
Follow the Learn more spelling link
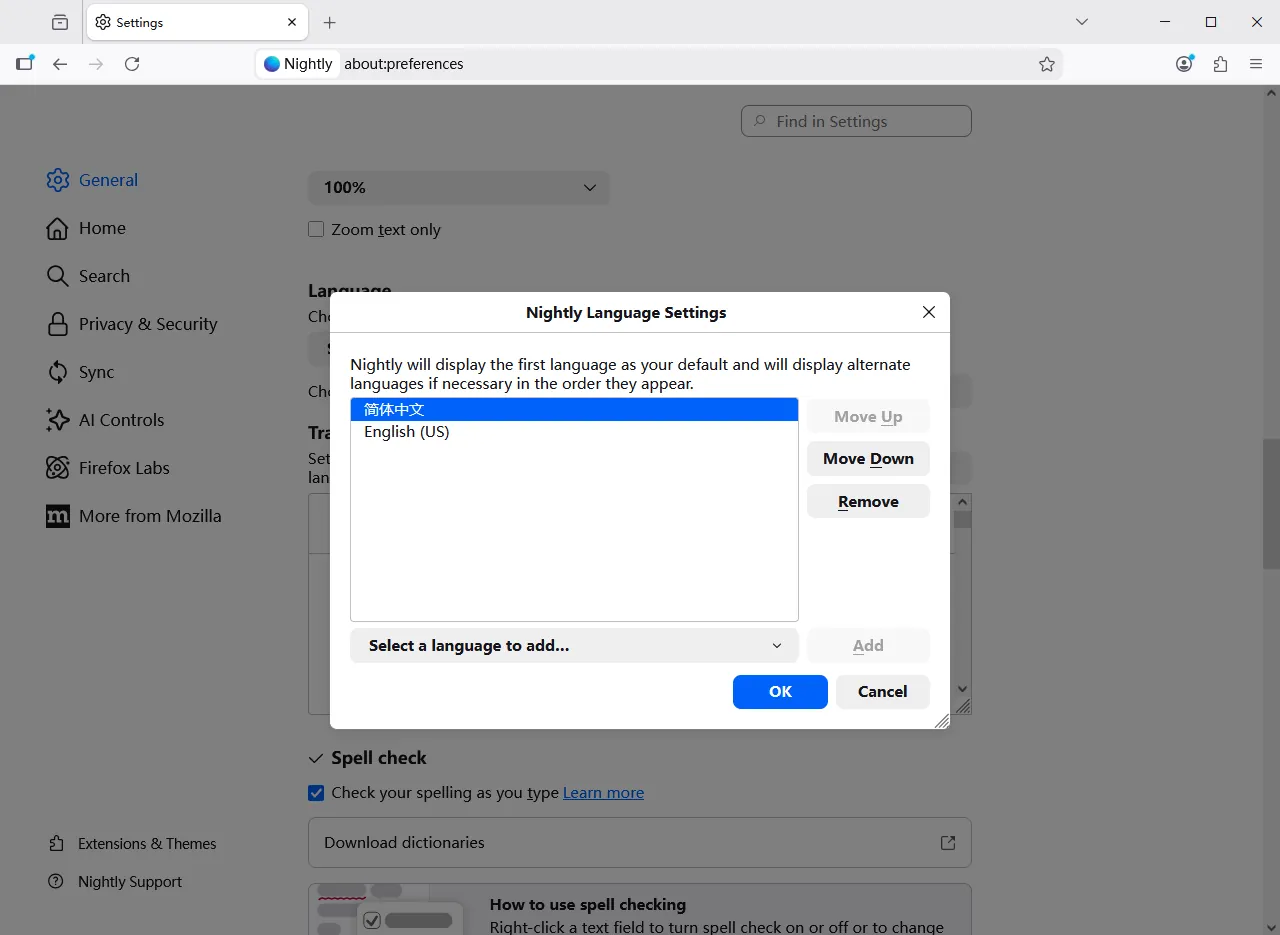point(603,792)
